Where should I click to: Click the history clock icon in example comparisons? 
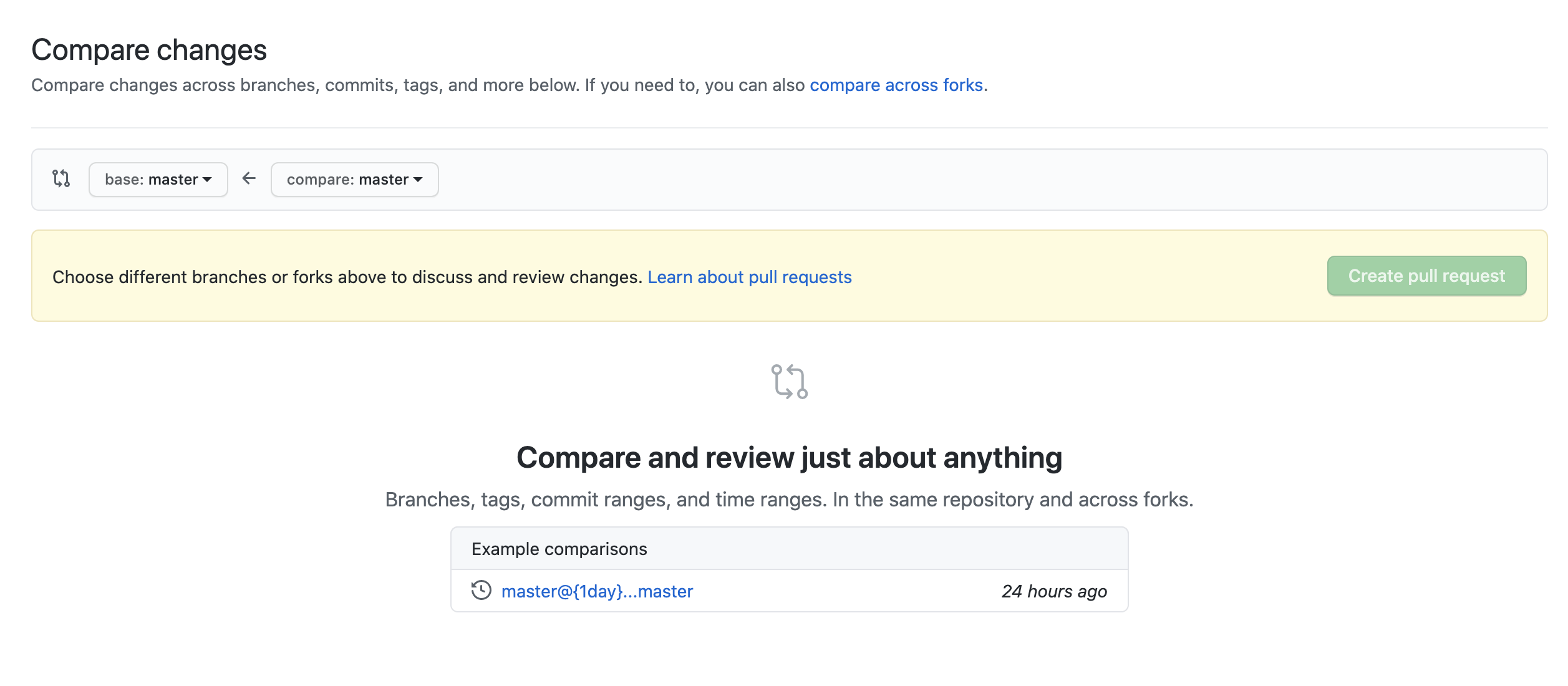tap(481, 591)
